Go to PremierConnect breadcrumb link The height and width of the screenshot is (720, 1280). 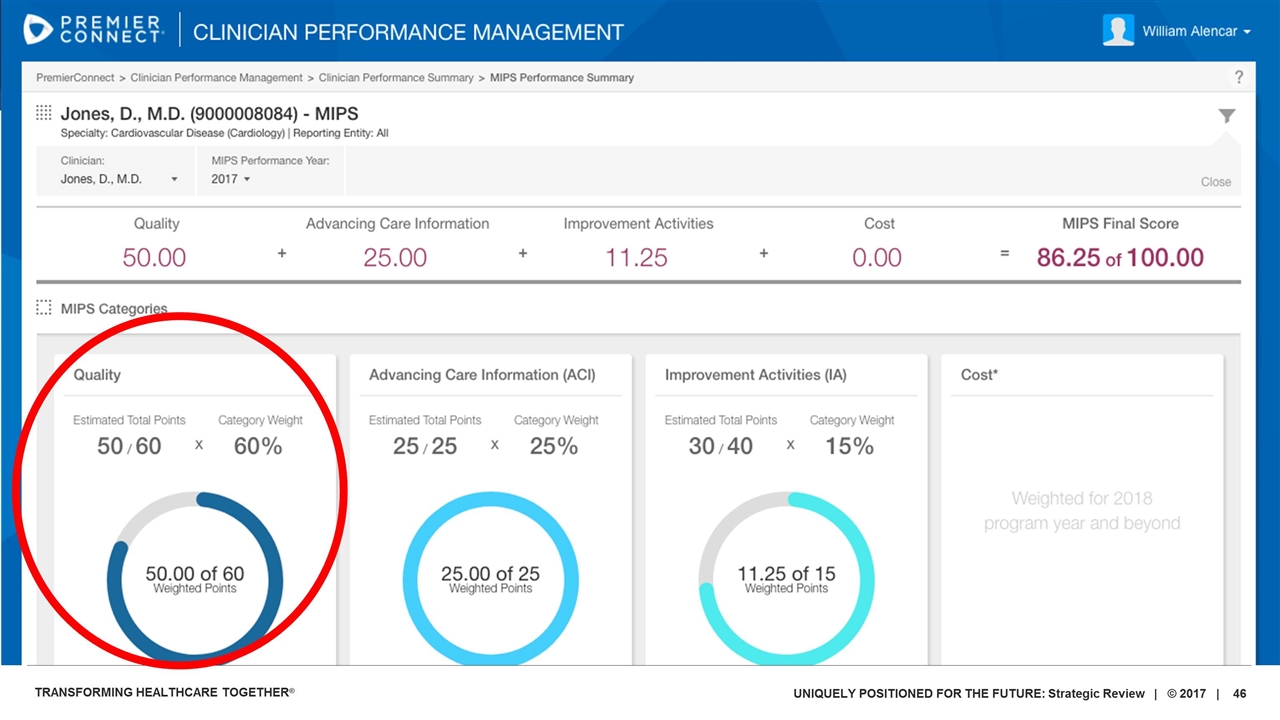pos(75,77)
